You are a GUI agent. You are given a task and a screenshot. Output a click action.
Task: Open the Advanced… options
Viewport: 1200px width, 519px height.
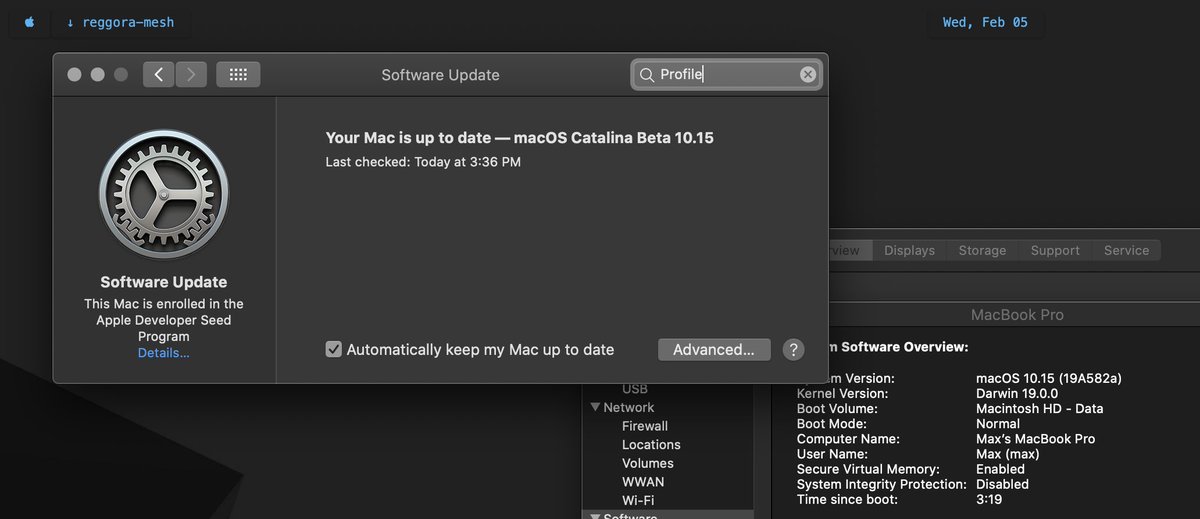click(714, 349)
